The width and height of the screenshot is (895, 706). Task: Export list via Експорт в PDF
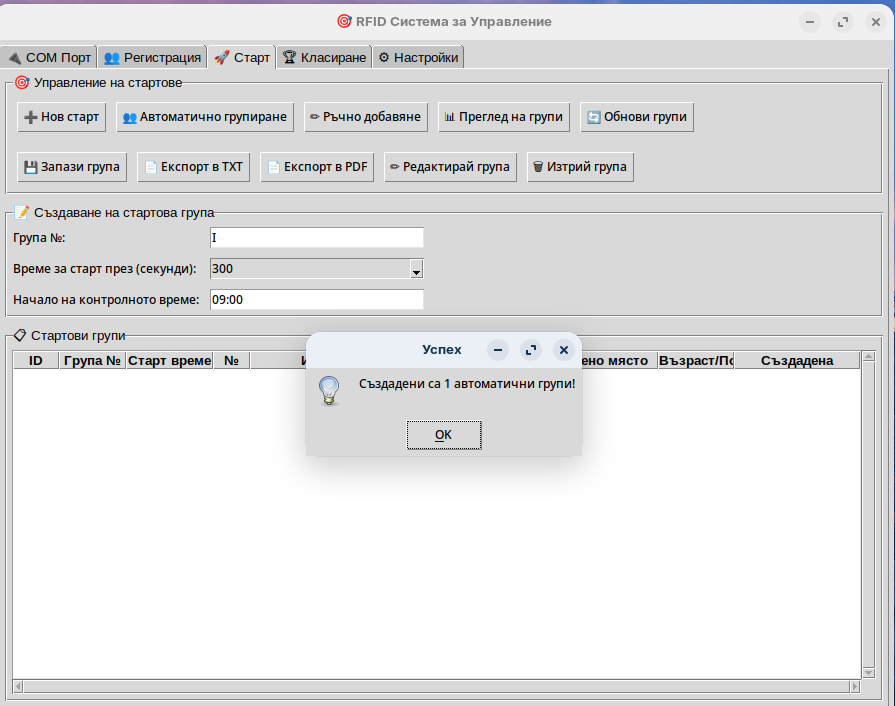[x=317, y=167]
